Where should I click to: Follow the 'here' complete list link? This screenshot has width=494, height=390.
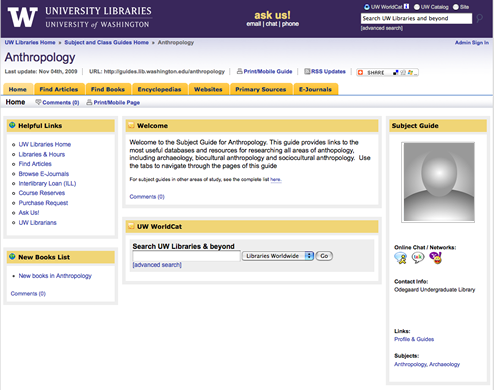point(276,179)
